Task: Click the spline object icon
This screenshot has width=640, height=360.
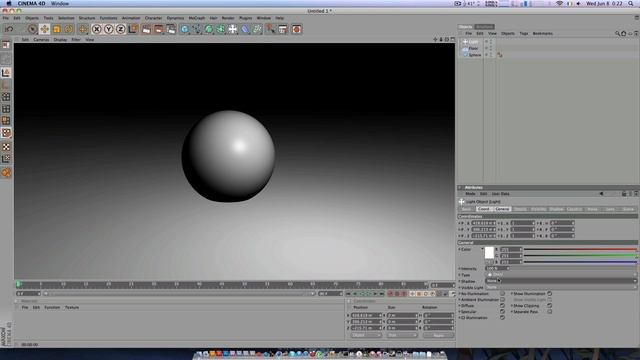Action: coord(197,29)
